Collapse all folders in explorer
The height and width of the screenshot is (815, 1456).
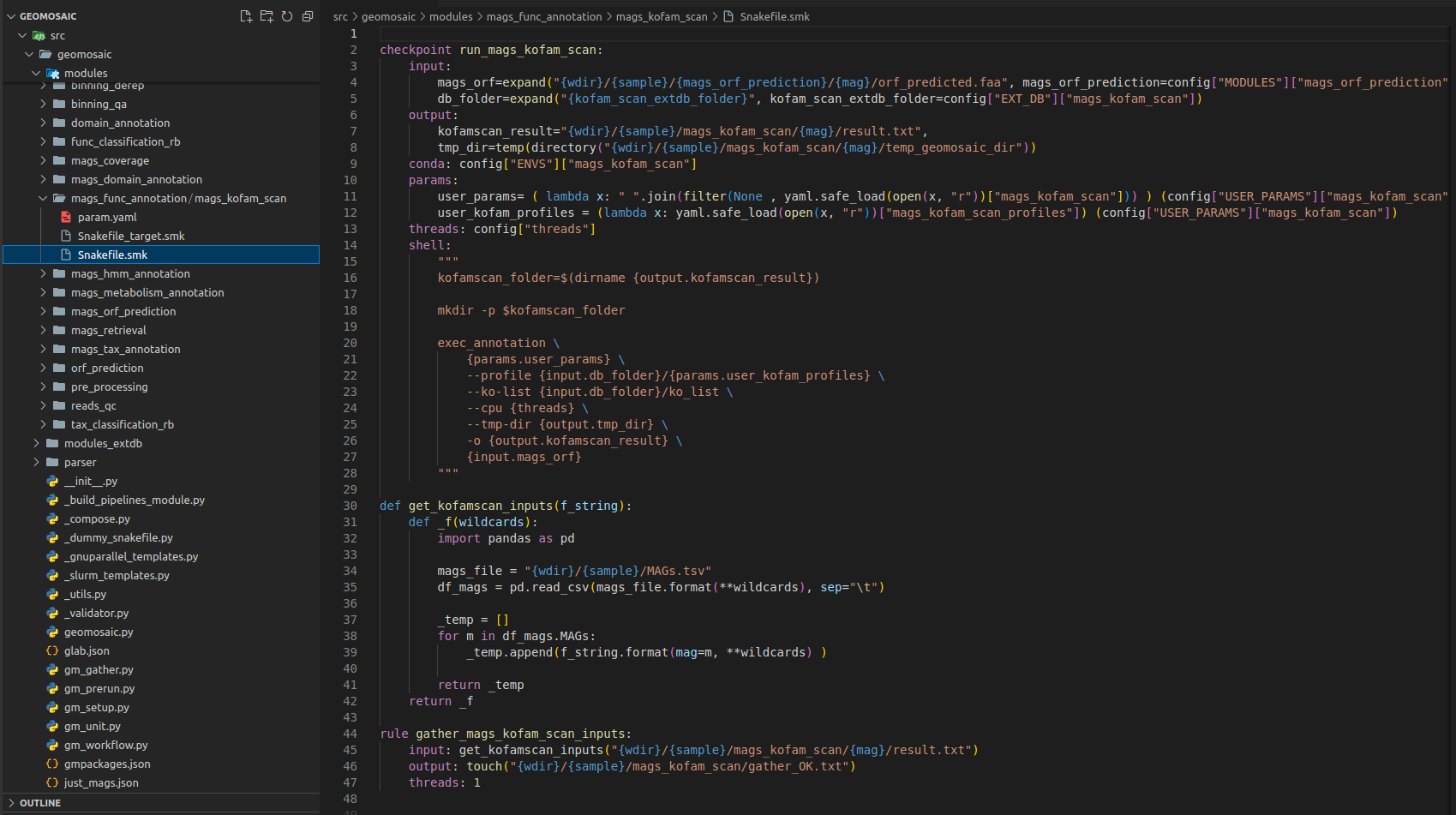pyautogui.click(x=308, y=16)
